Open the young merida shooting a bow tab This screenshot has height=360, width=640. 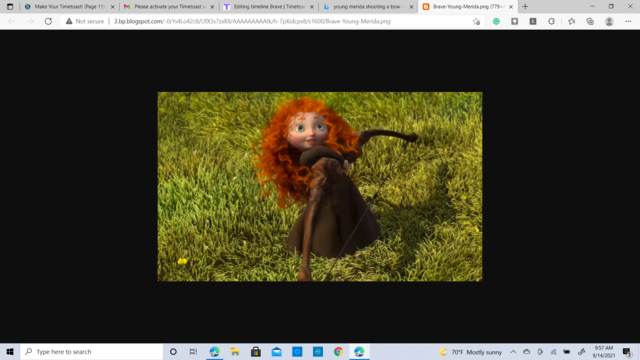point(368,7)
